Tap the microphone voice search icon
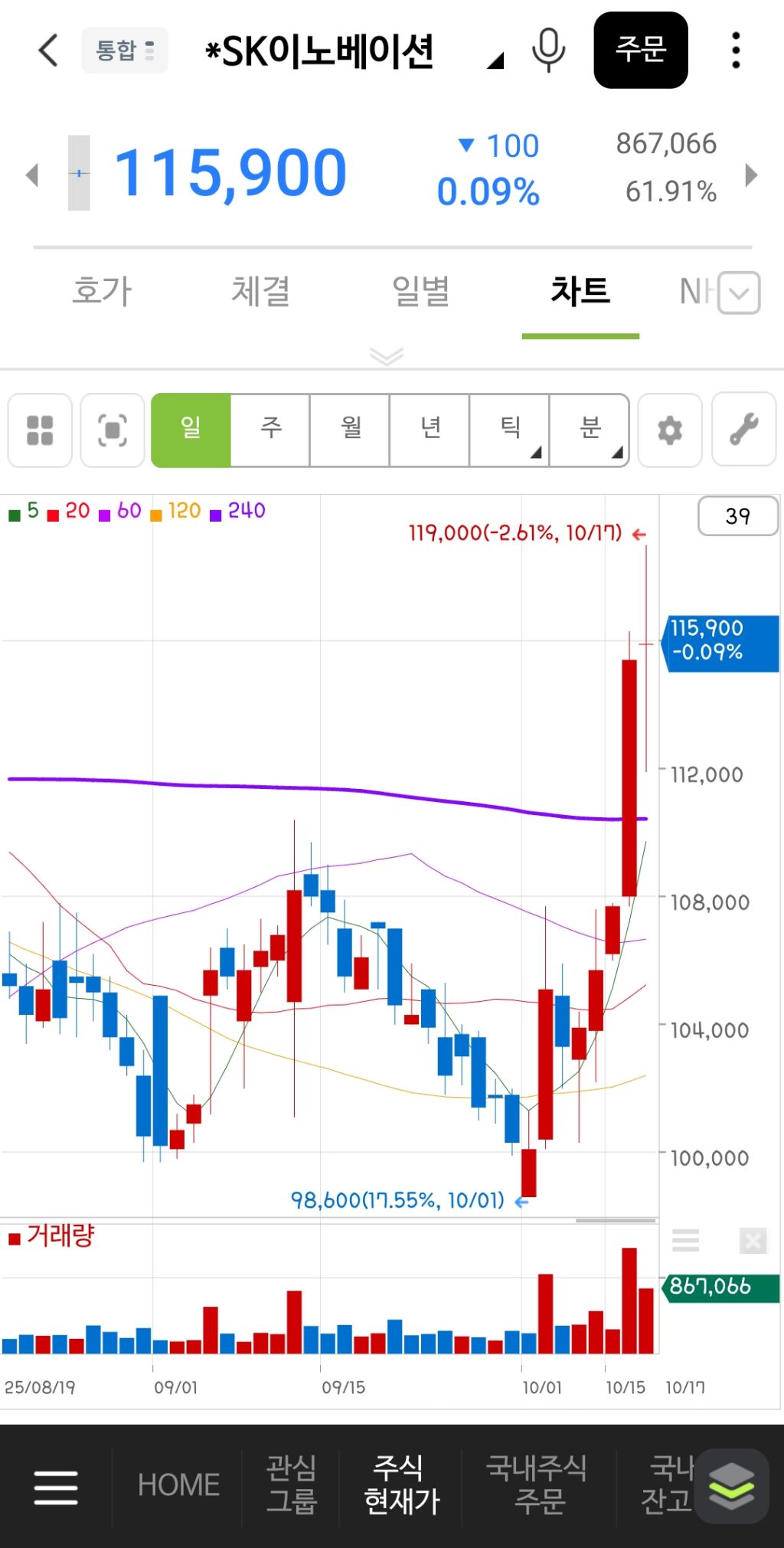784x1548 pixels. [x=548, y=51]
